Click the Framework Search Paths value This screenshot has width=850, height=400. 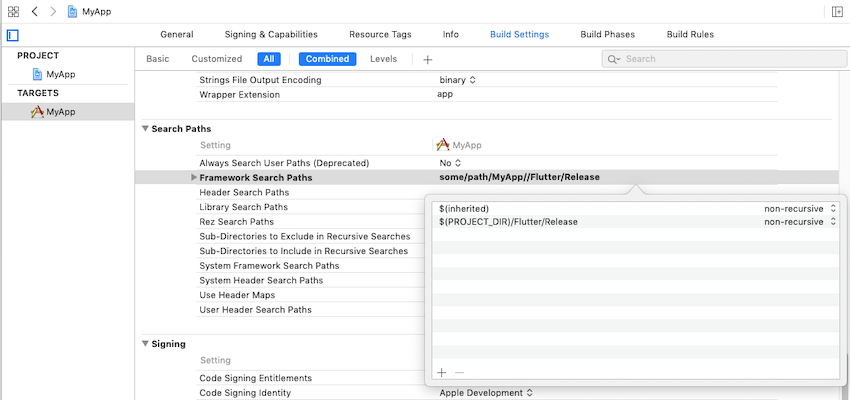pyautogui.click(x=519, y=177)
